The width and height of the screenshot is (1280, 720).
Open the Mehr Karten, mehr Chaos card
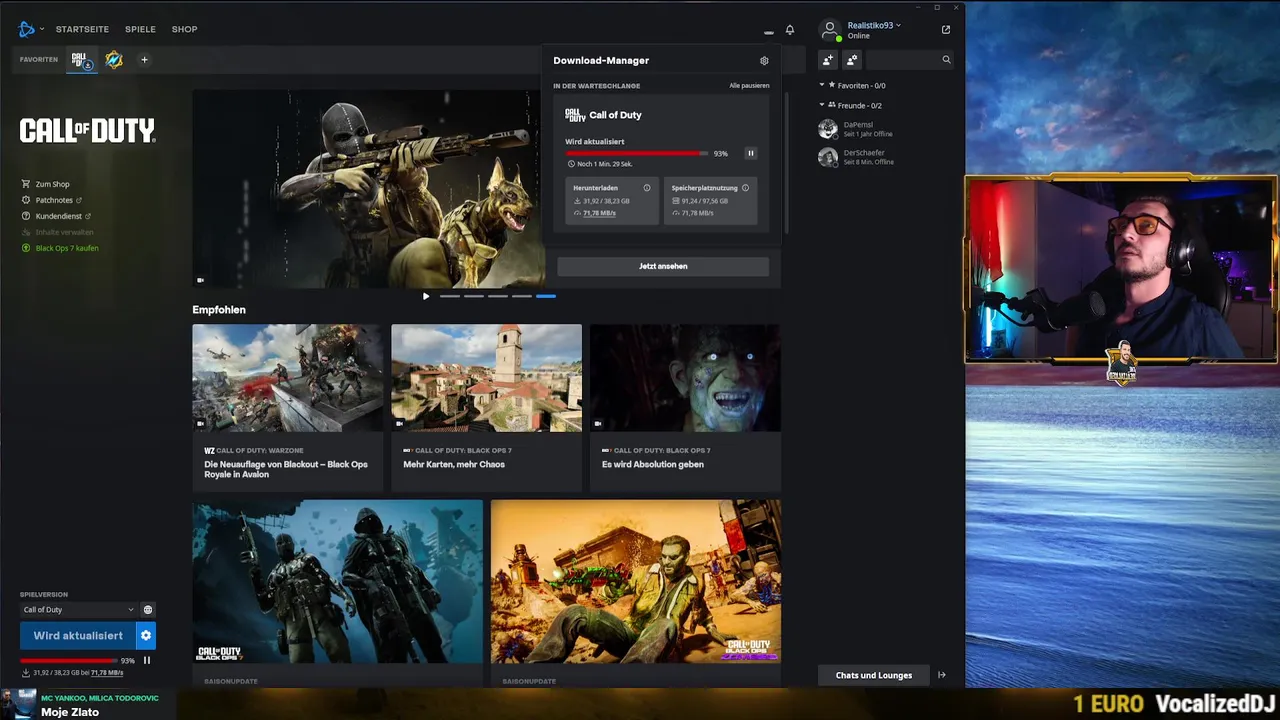point(486,407)
